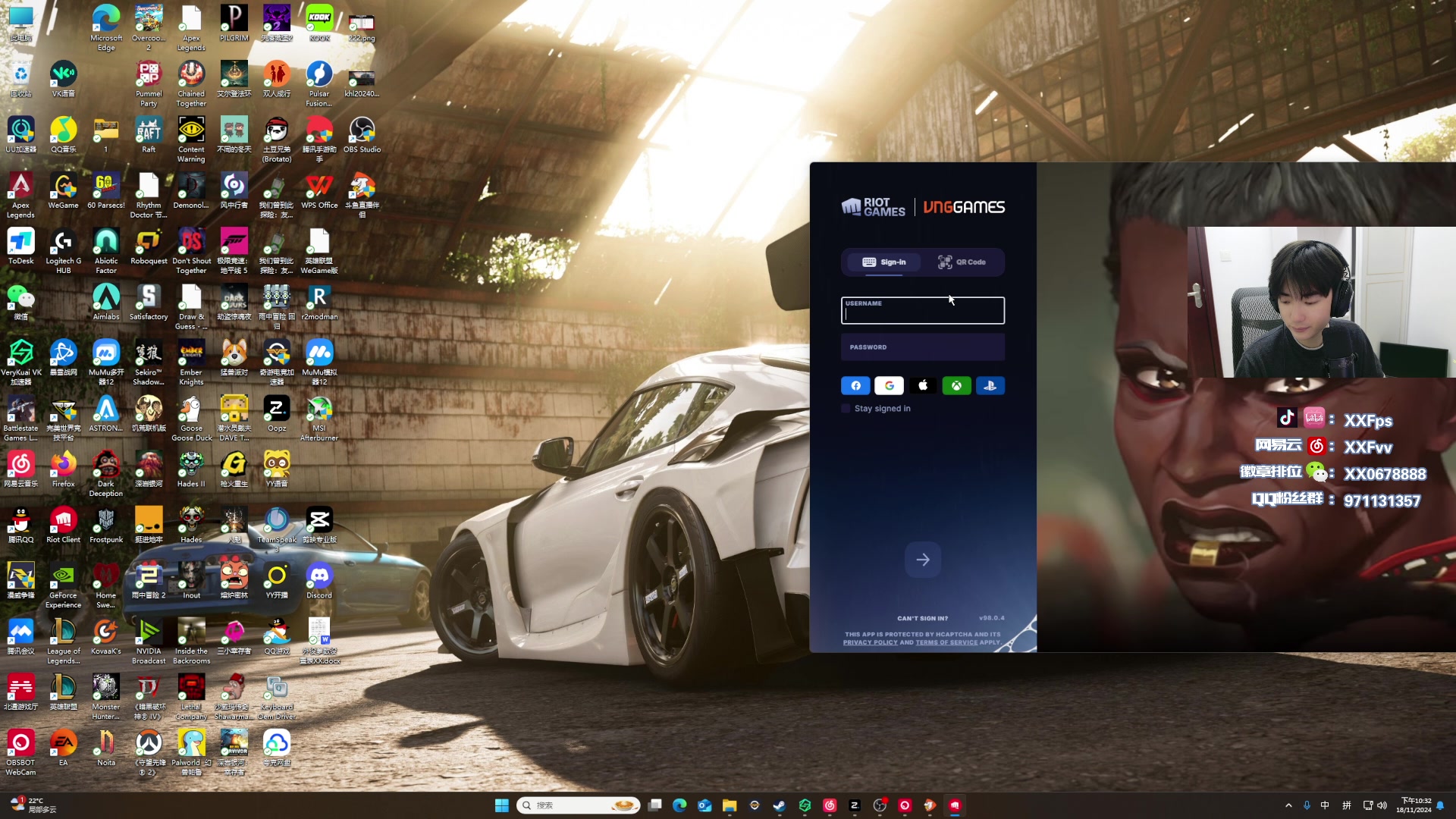Viewport: 1456px width, 819px height.
Task: Select the Abiotic Factor desktop icon
Action: point(106,251)
